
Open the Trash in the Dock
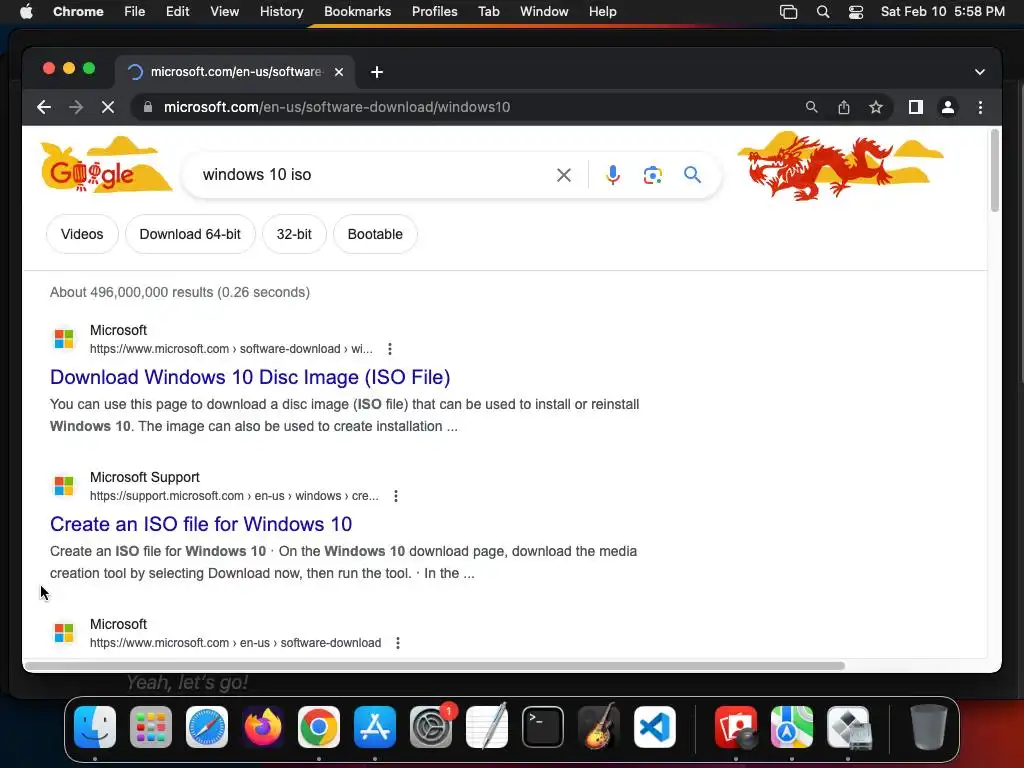tap(929, 727)
